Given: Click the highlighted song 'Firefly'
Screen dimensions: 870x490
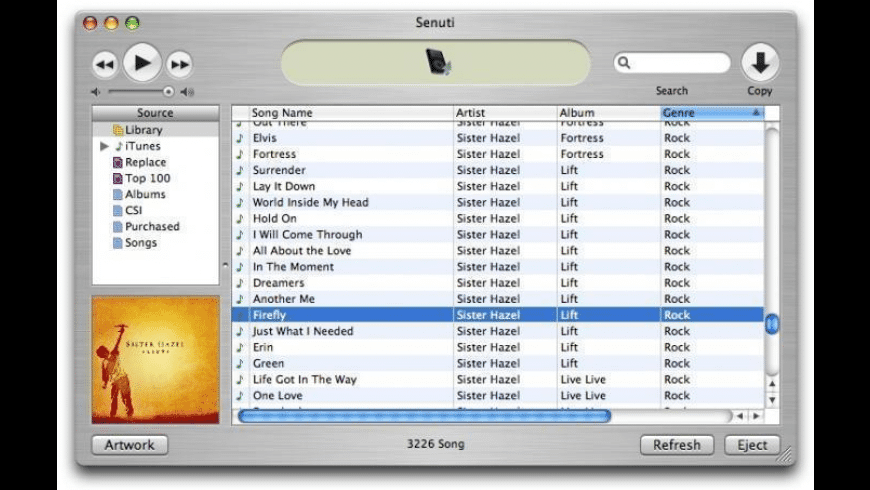Looking at the screenshot, I should click(x=498, y=315).
